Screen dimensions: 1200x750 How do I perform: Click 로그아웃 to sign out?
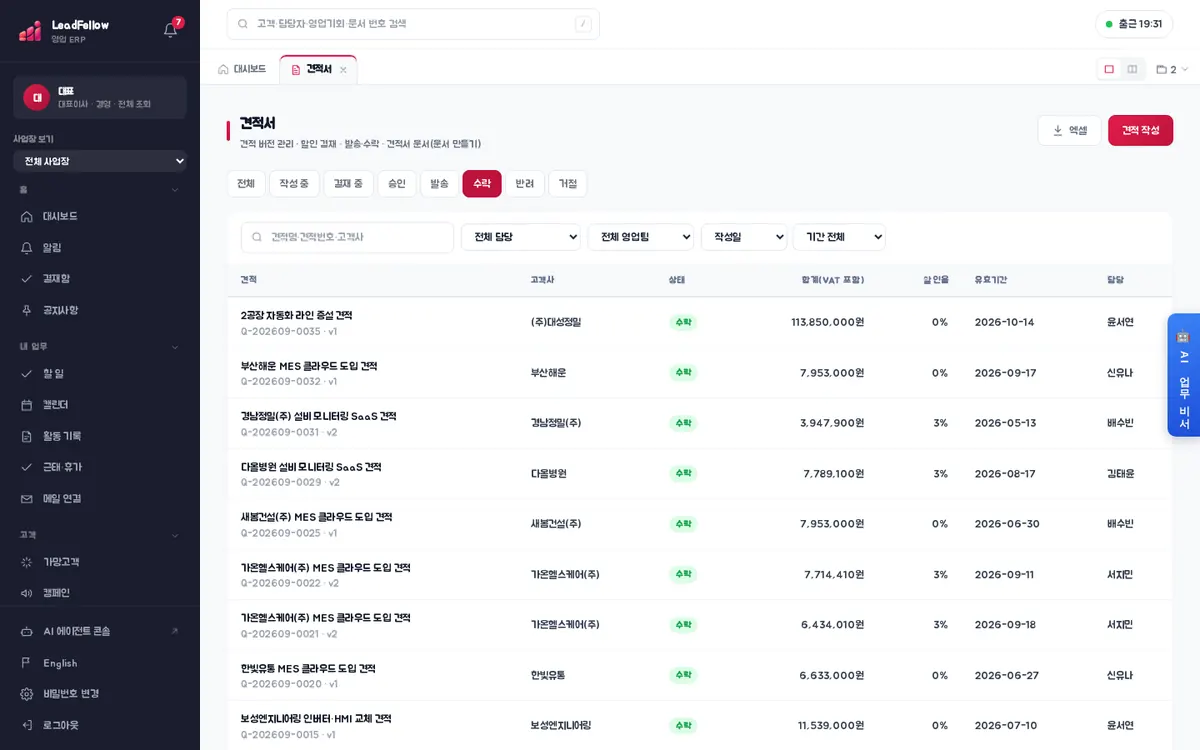point(100,725)
